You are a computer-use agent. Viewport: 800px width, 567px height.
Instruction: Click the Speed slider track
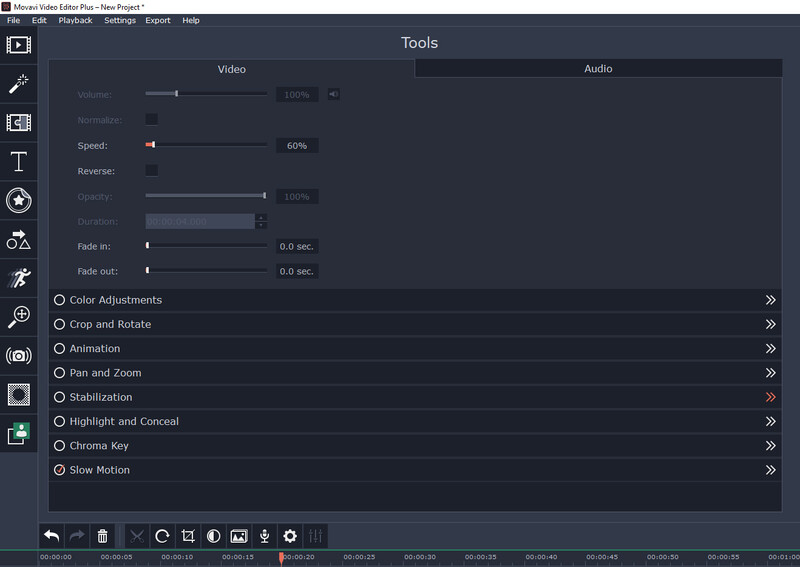click(x=206, y=145)
